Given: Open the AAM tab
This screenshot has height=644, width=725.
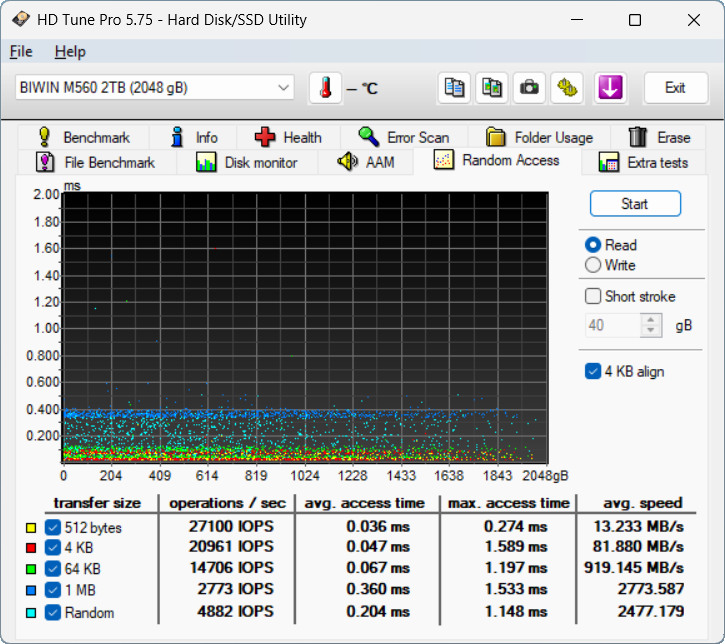Looking at the screenshot, I should pos(365,162).
